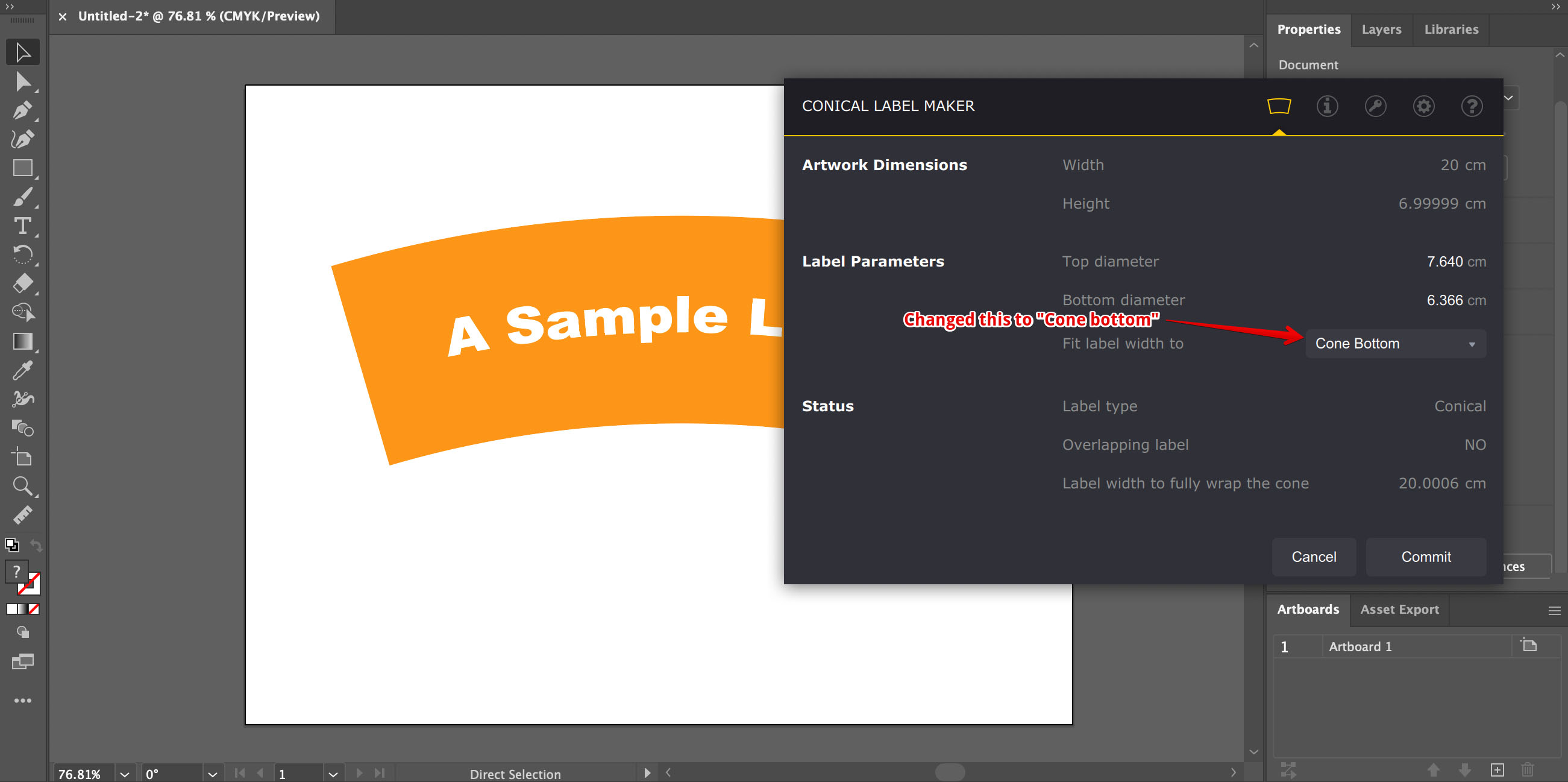
Task: Open the 'Fit label width to' dropdown
Action: click(x=1395, y=344)
